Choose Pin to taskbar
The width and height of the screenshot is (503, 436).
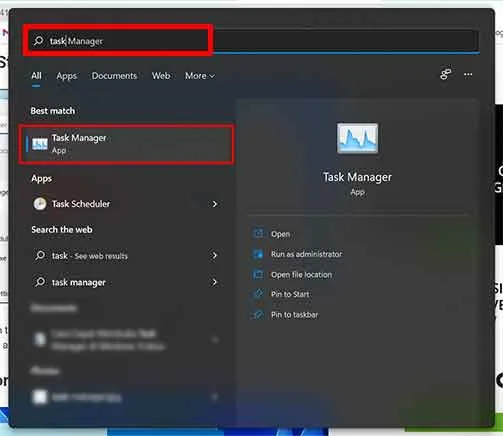point(294,315)
